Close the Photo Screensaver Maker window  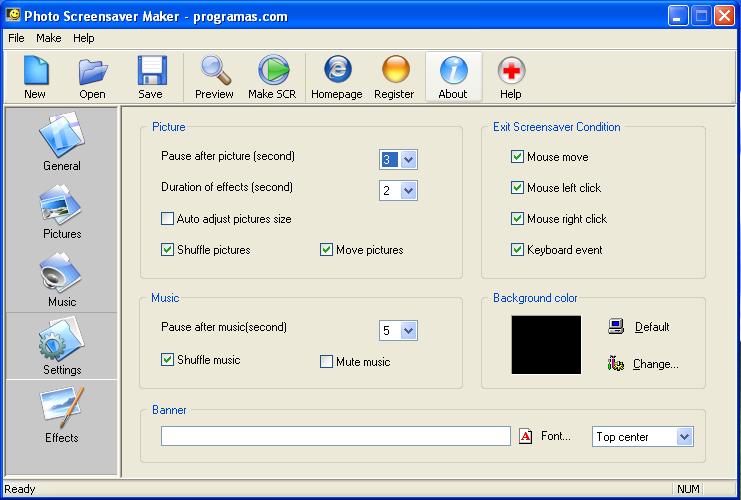[x=724, y=16]
